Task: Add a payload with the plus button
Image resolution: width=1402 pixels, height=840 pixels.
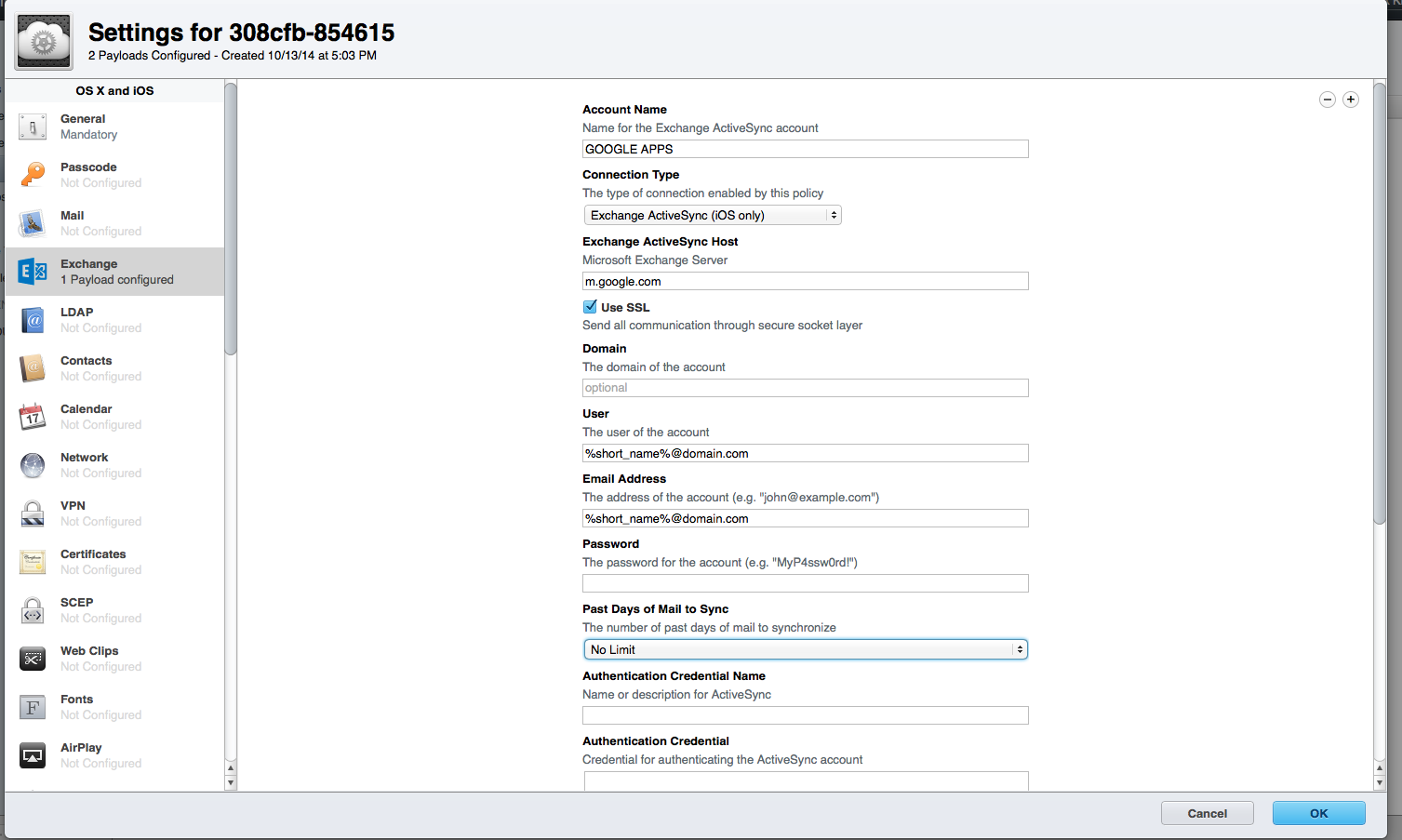Action: coord(1351,100)
